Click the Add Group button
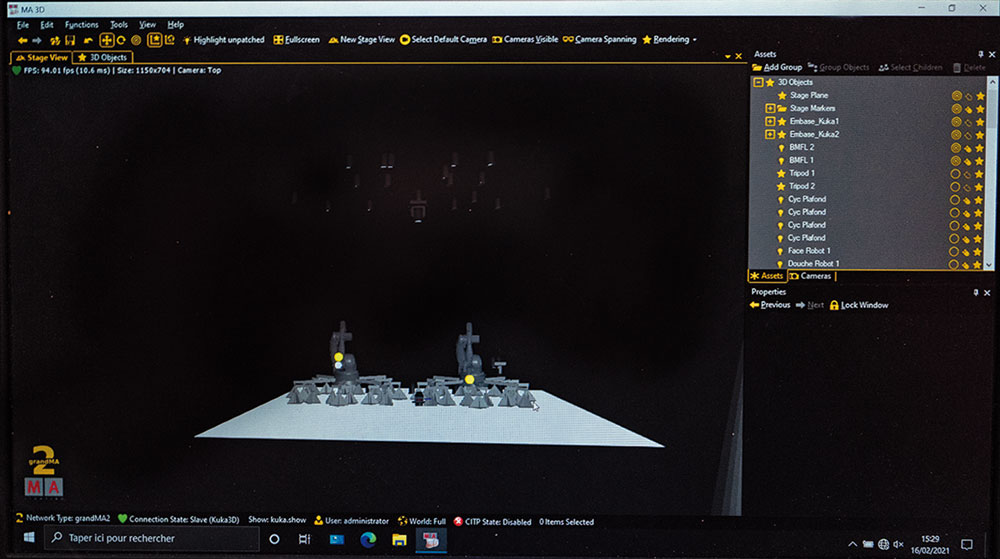This screenshot has height=559, width=1000. (x=777, y=68)
